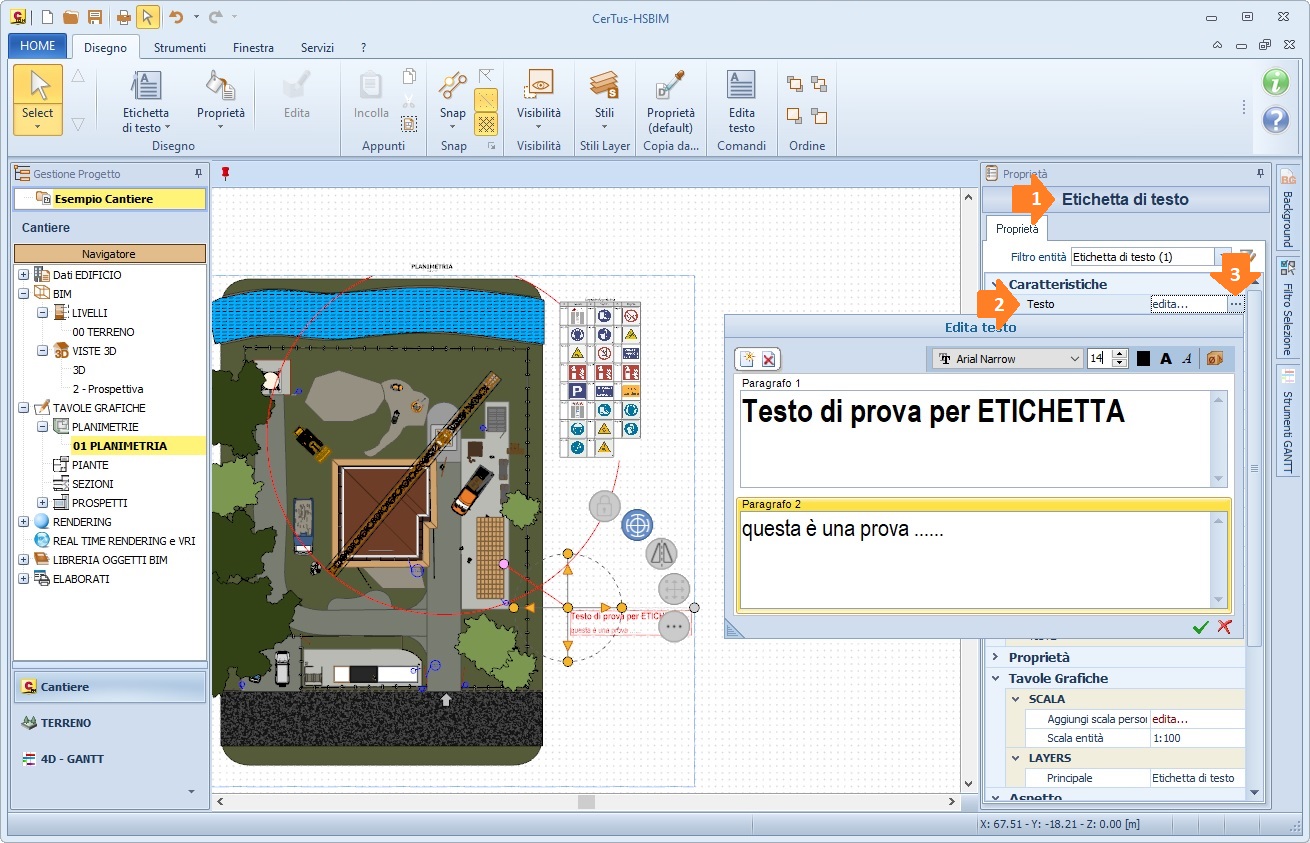Open the 4D - GANTT section
Screen dimensions: 1310x843
[x=109, y=759]
